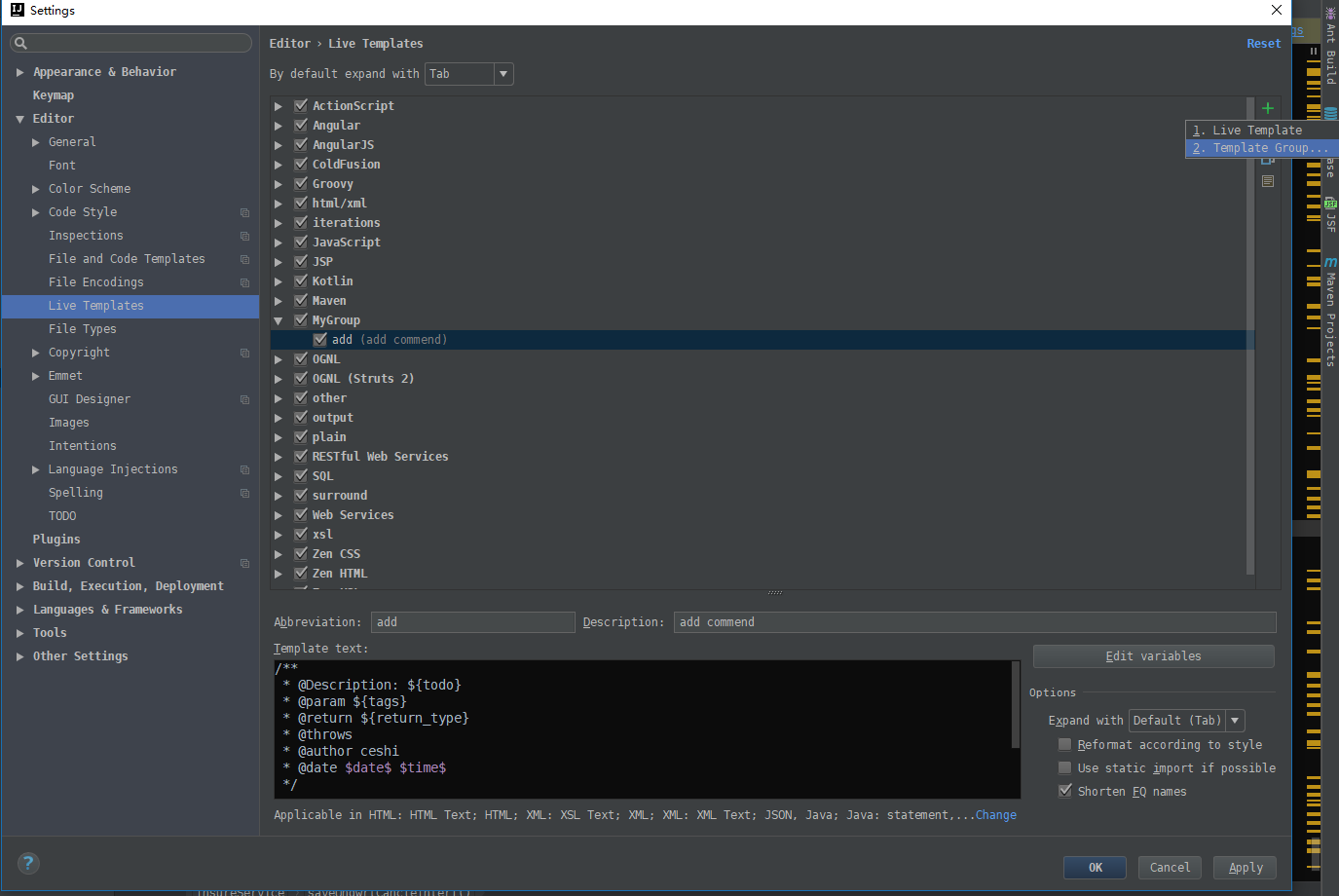Expand the Code Style settings node
Screen dimensions: 1339x896
point(36,212)
